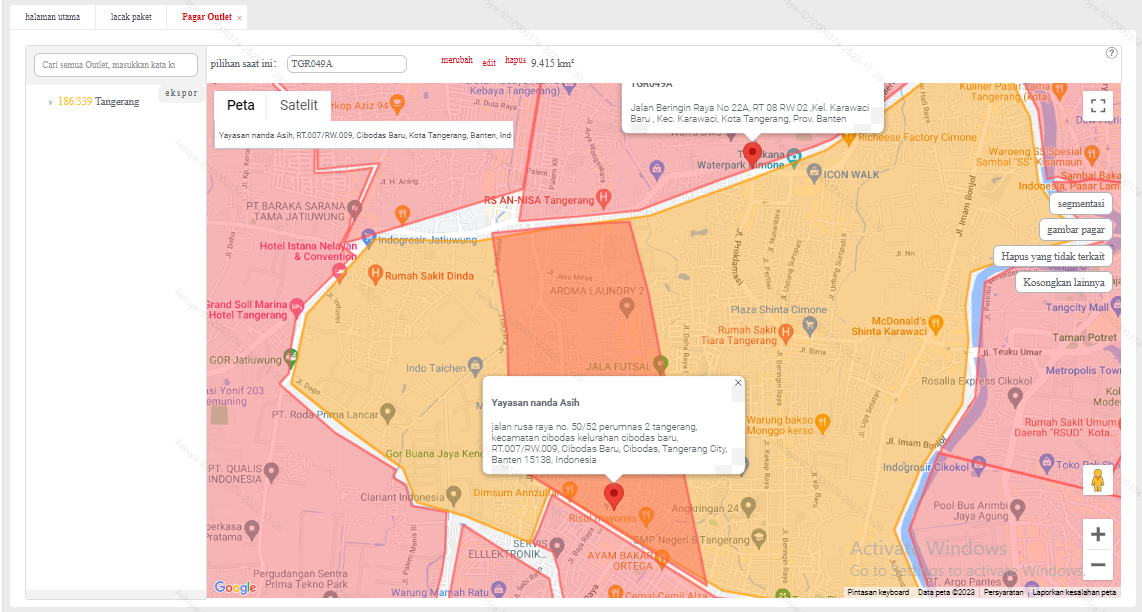Click the Pool Bus Arimbi Jaya Agung pin

[x=1017, y=508]
